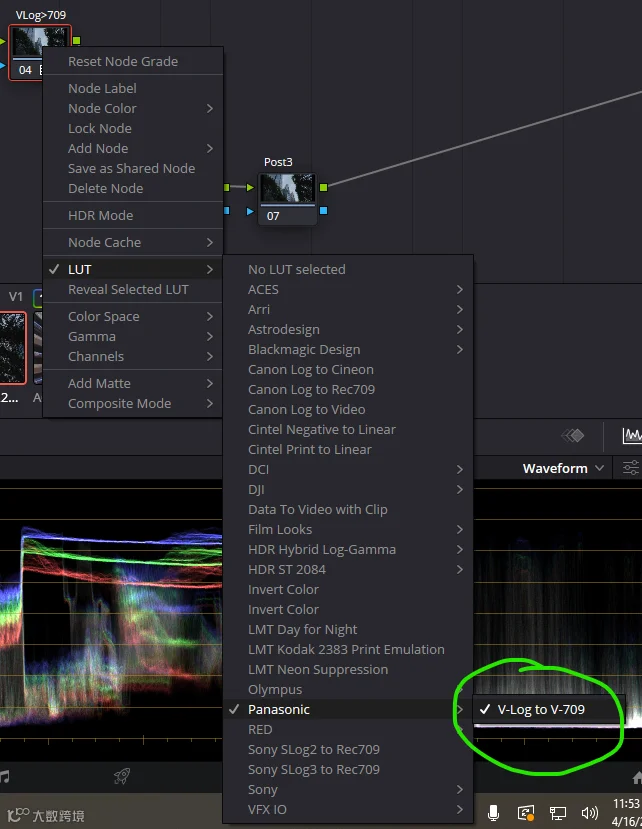Apply LMT Kodak 2383 Print Emulation
This screenshot has width=642, height=829.
coord(347,650)
